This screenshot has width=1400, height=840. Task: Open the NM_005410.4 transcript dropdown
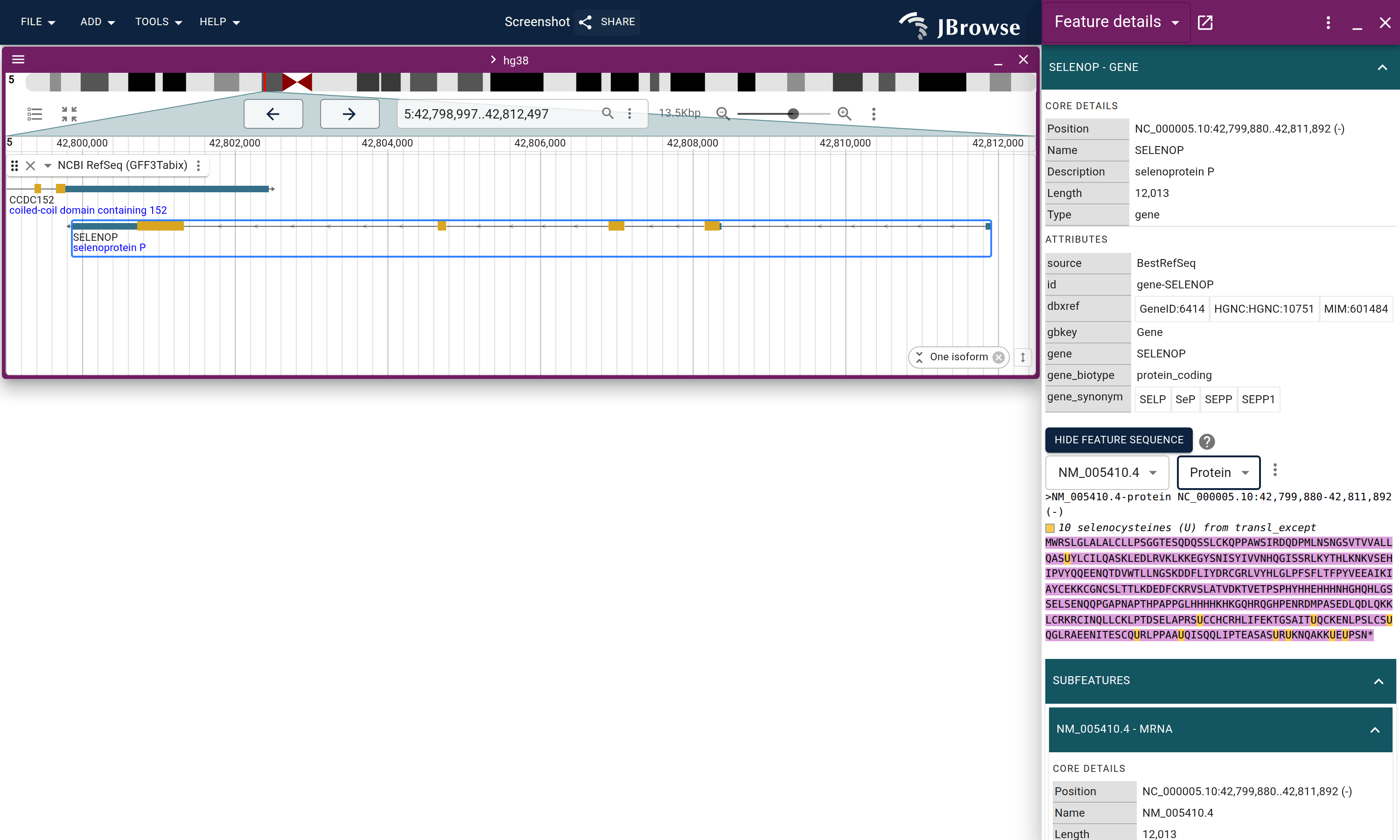(1107, 473)
